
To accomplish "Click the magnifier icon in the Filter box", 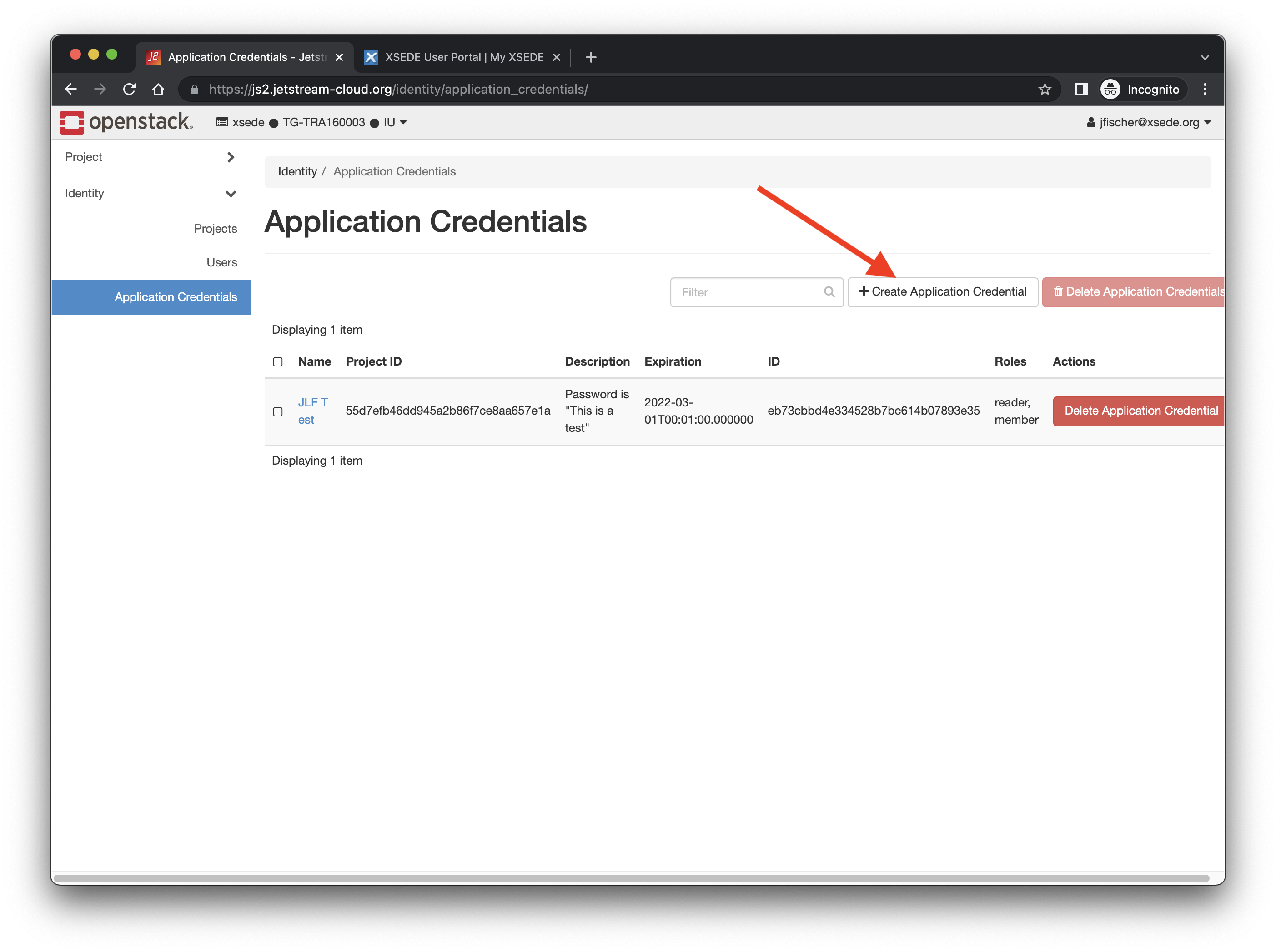I will (829, 291).
